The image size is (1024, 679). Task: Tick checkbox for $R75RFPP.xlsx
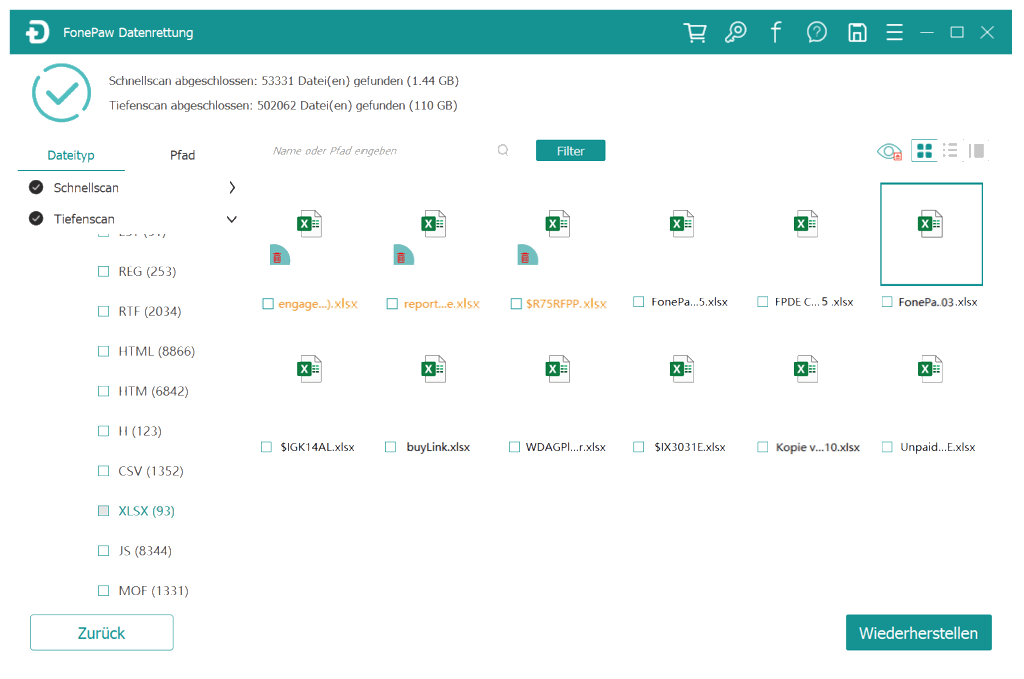click(x=516, y=304)
